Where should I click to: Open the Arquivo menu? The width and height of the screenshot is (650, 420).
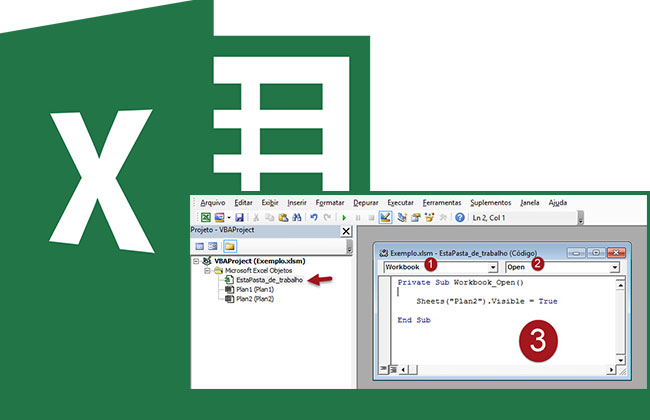213,202
